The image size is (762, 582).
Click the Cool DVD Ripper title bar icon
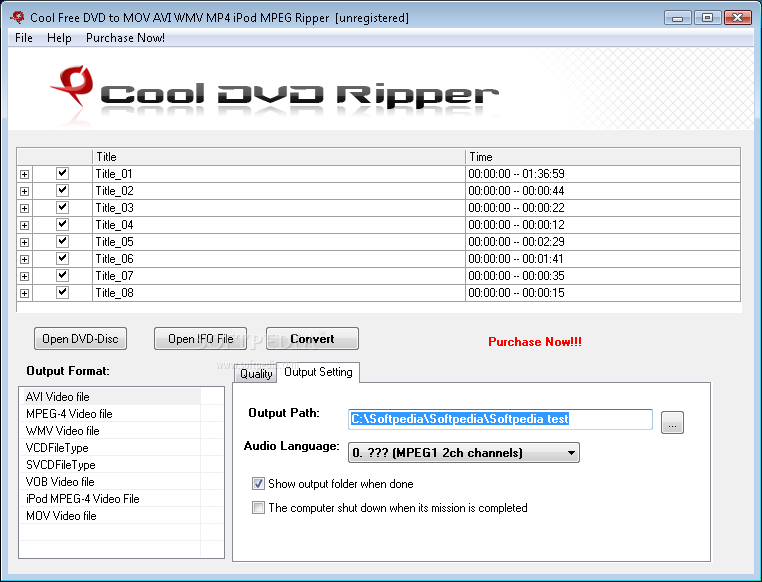17,17
